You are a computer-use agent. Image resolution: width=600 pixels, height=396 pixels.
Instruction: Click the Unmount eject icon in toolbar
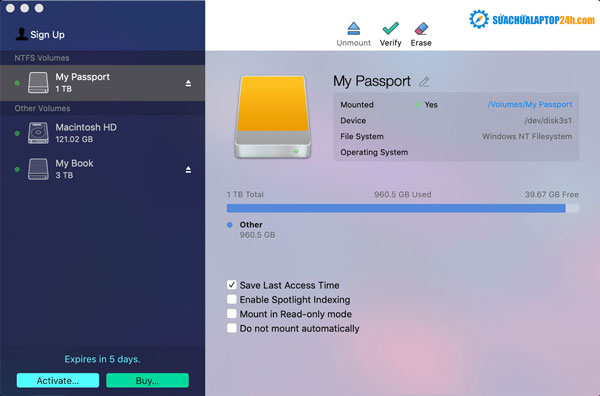coord(354,28)
